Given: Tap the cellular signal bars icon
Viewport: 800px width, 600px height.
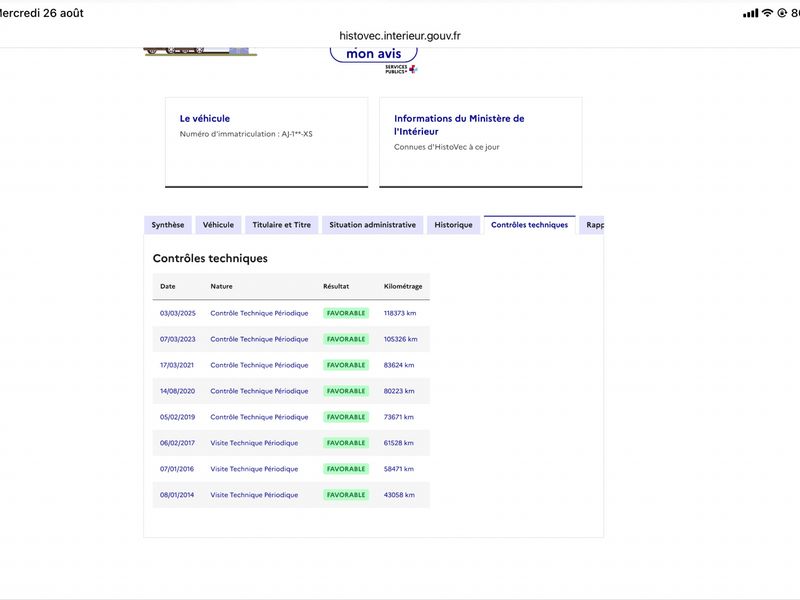Looking at the screenshot, I should (751, 13).
